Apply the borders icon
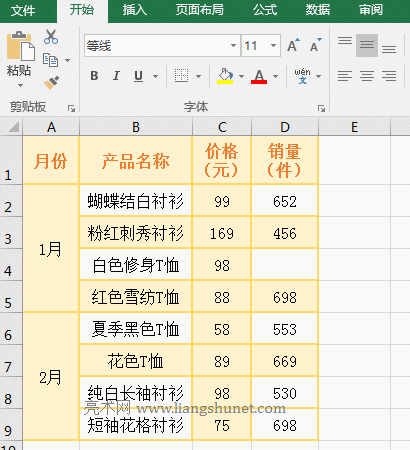The width and height of the screenshot is (410, 450). pos(181,76)
